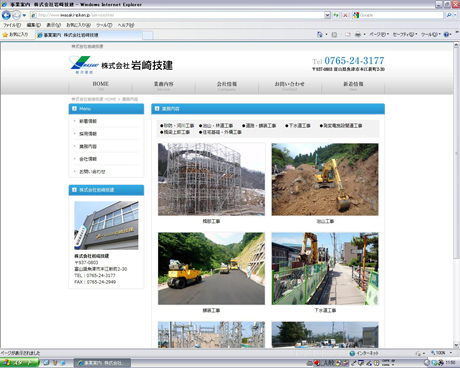Click the Windows Start button
The image size is (460, 368).
(19, 363)
